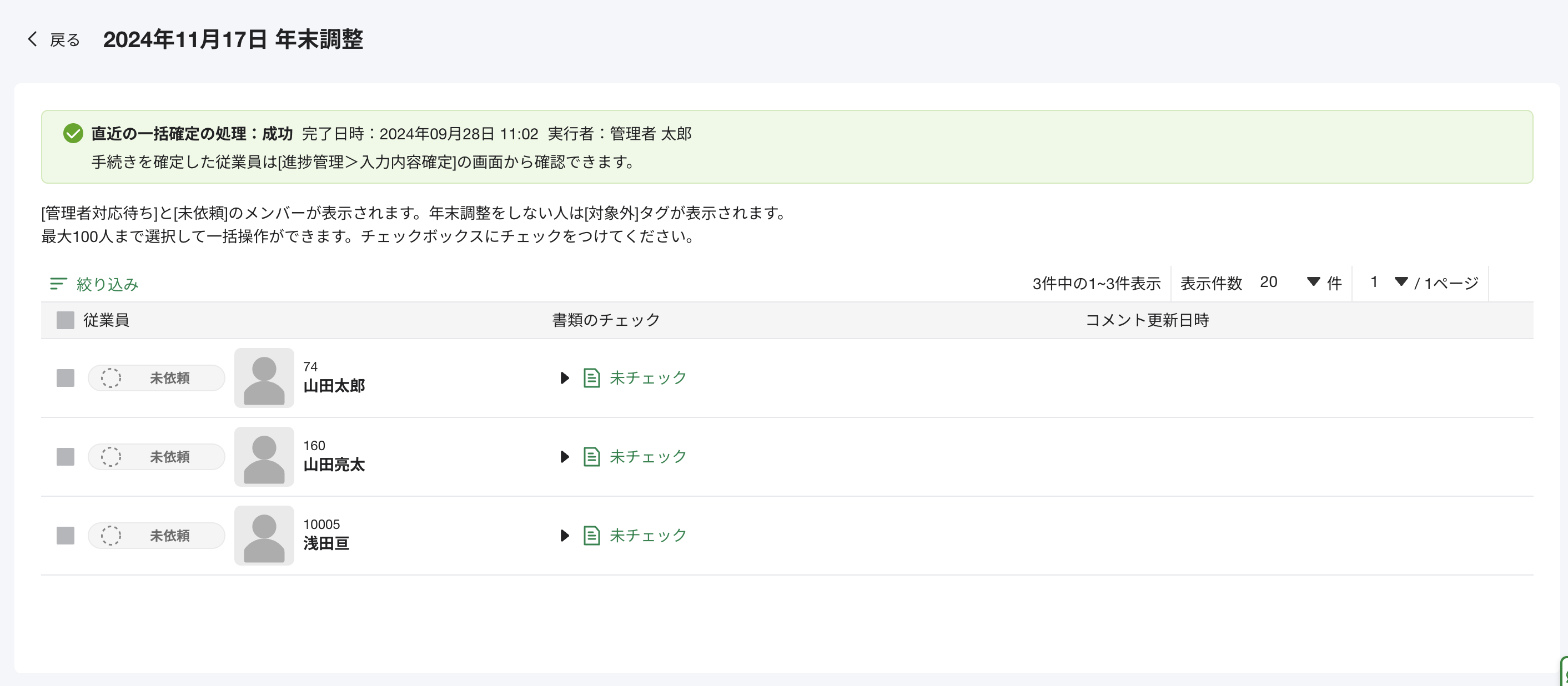
Task: Expand the document check triangle for 浅田亘
Action: point(564,536)
